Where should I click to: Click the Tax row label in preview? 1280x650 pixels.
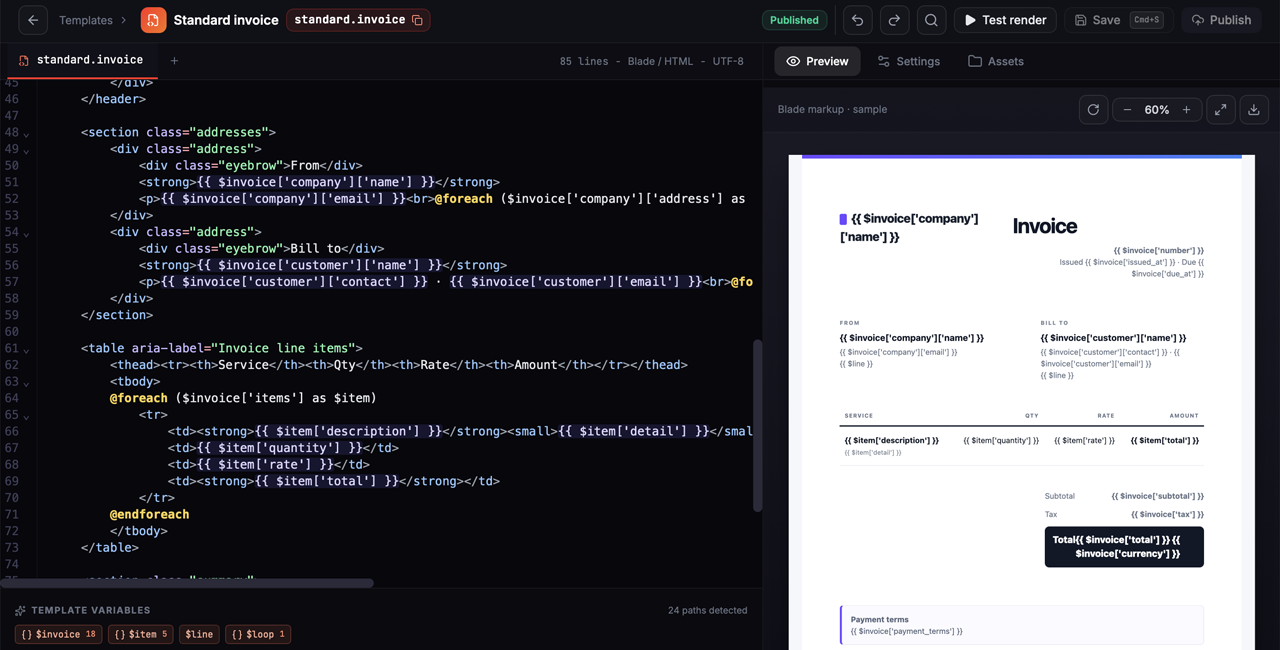click(1051, 514)
